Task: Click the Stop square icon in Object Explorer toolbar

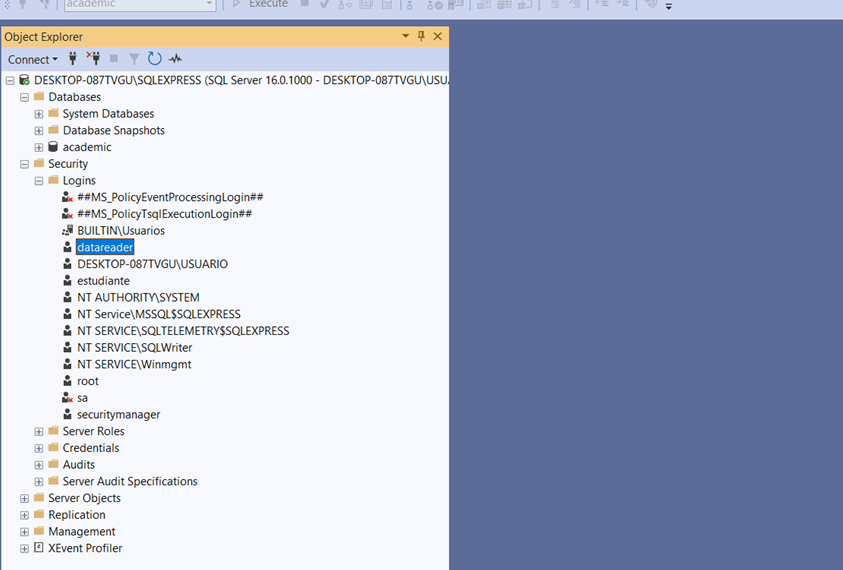Action: pyautogui.click(x=113, y=59)
